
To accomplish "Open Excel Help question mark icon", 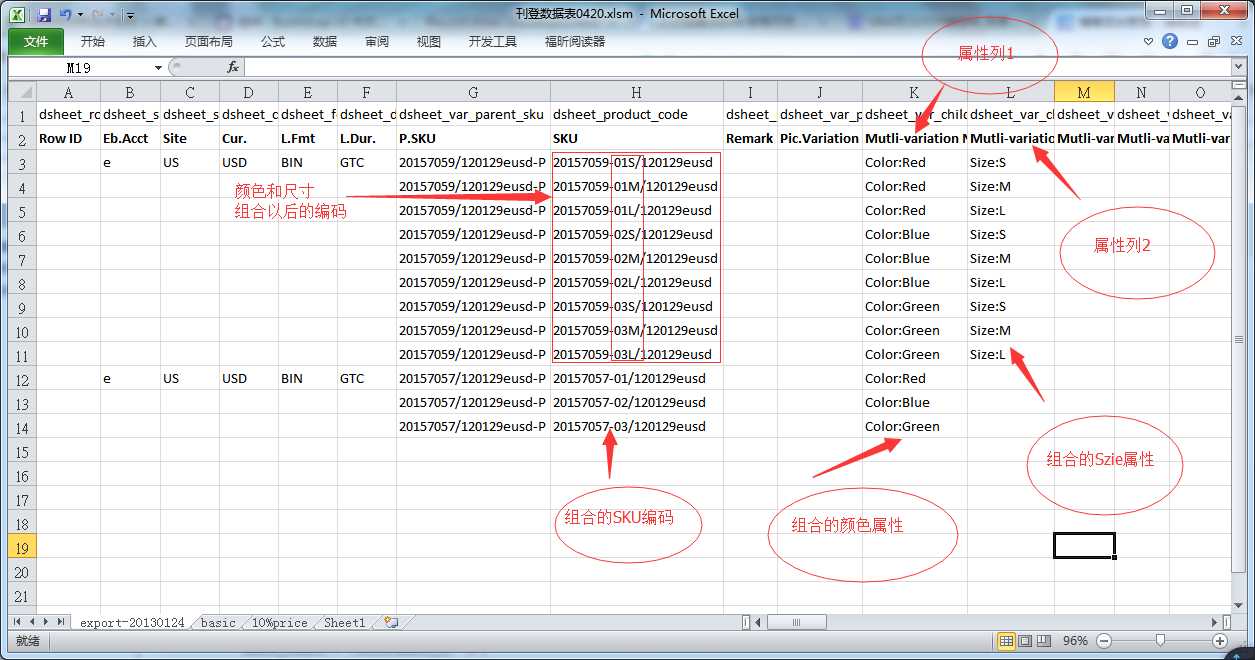I will click(x=1170, y=41).
